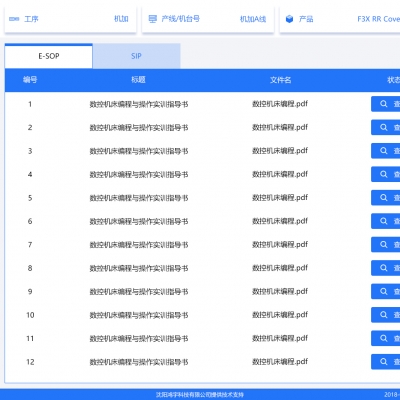Image resolution: width=400 pixels, height=400 pixels.
Task: Click the view magnifier in row 10
Action: pos(384,315)
